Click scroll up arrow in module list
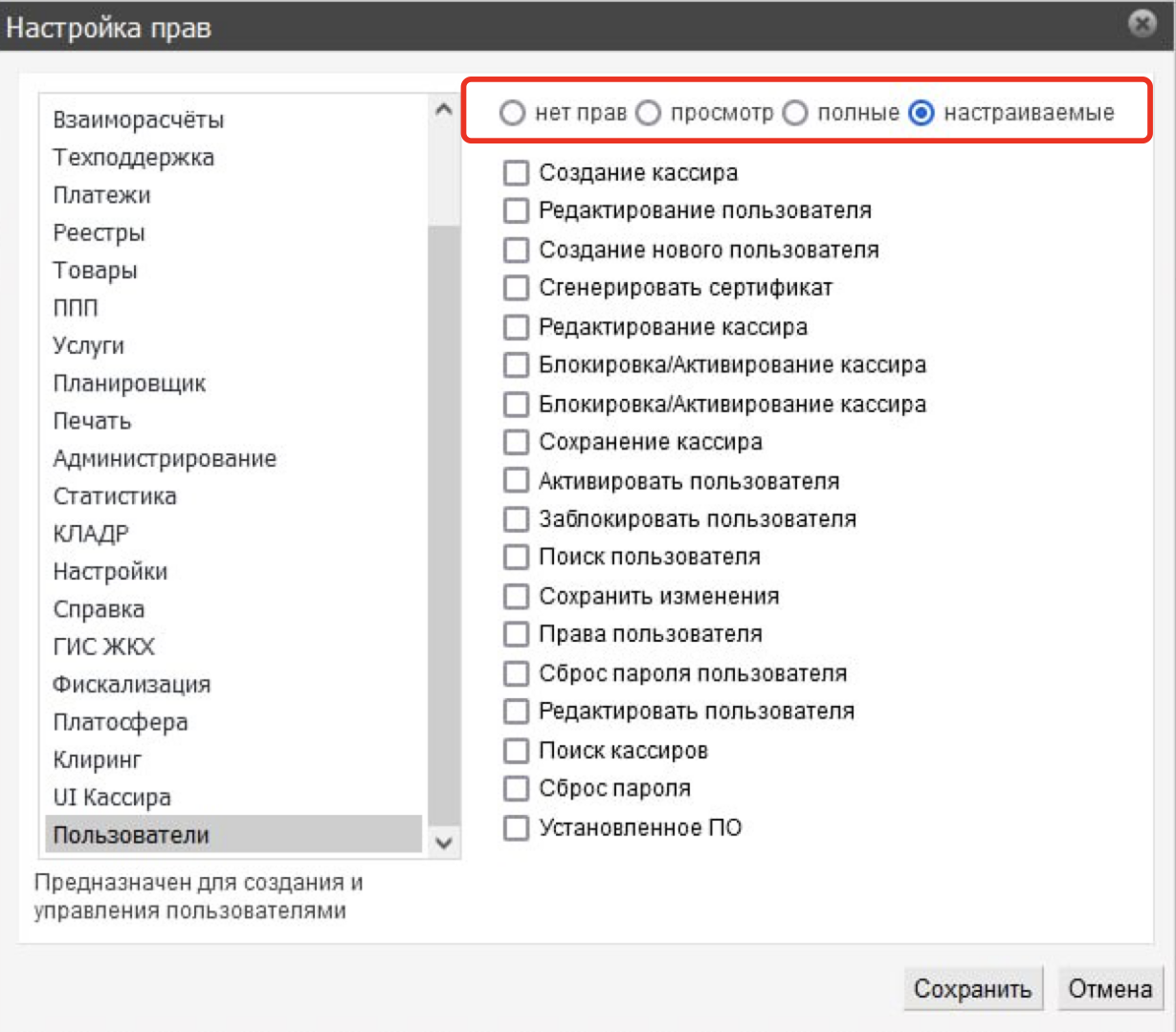1176x1032 pixels. (x=444, y=110)
